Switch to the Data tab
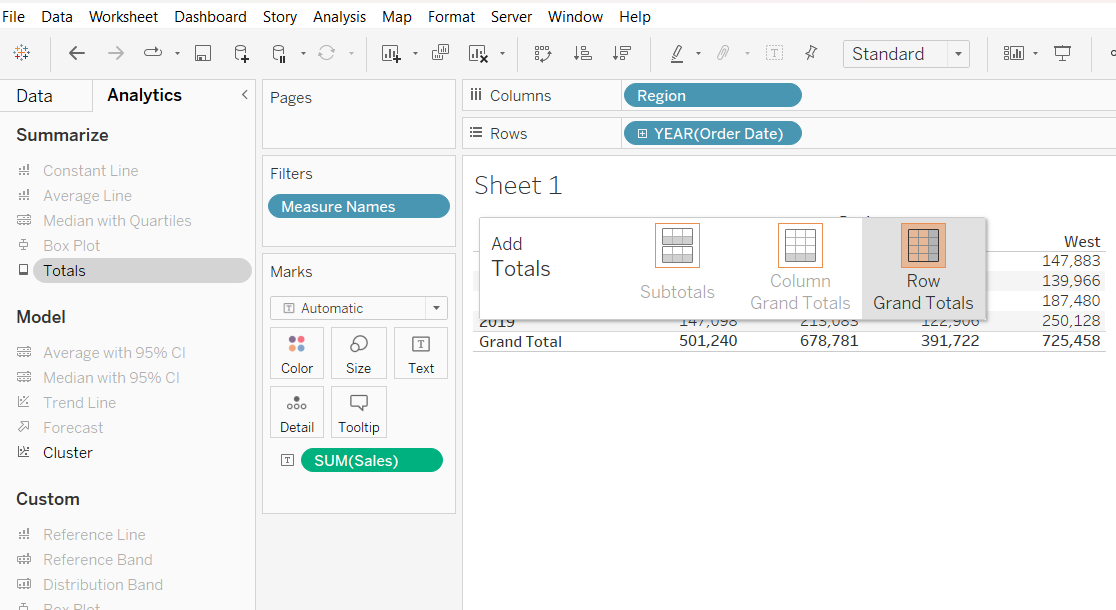Image resolution: width=1116 pixels, height=610 pixels. click(x=34, y=96)
